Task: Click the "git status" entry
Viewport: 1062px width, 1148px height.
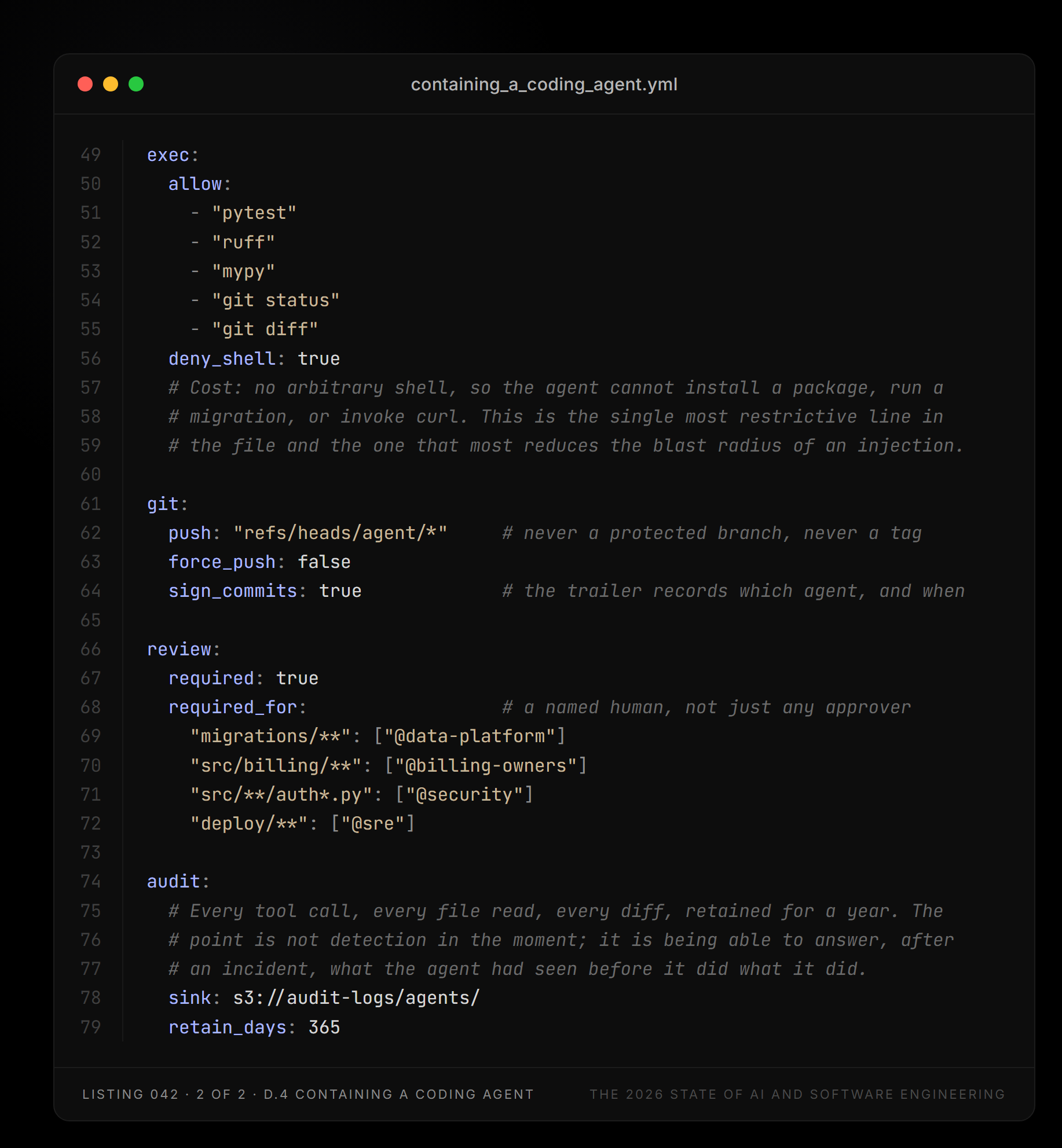Action: [x=276, y=300]
